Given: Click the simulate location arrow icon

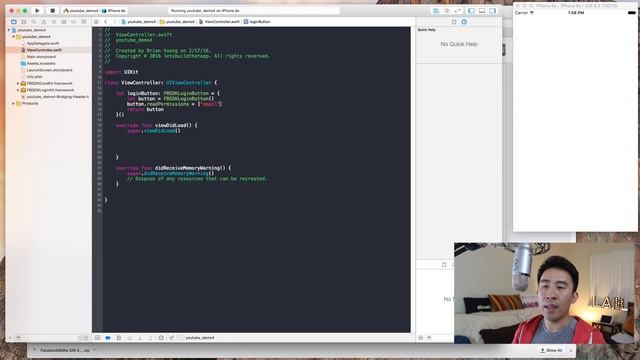Looking at the screenshot, I should point(171,338).
